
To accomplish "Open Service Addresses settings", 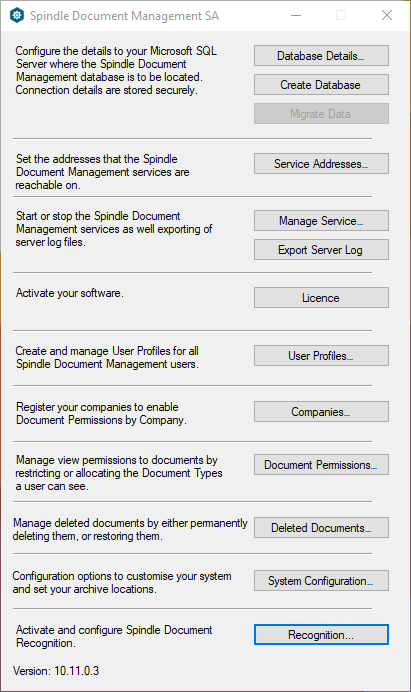I will (x=321, y=164).
